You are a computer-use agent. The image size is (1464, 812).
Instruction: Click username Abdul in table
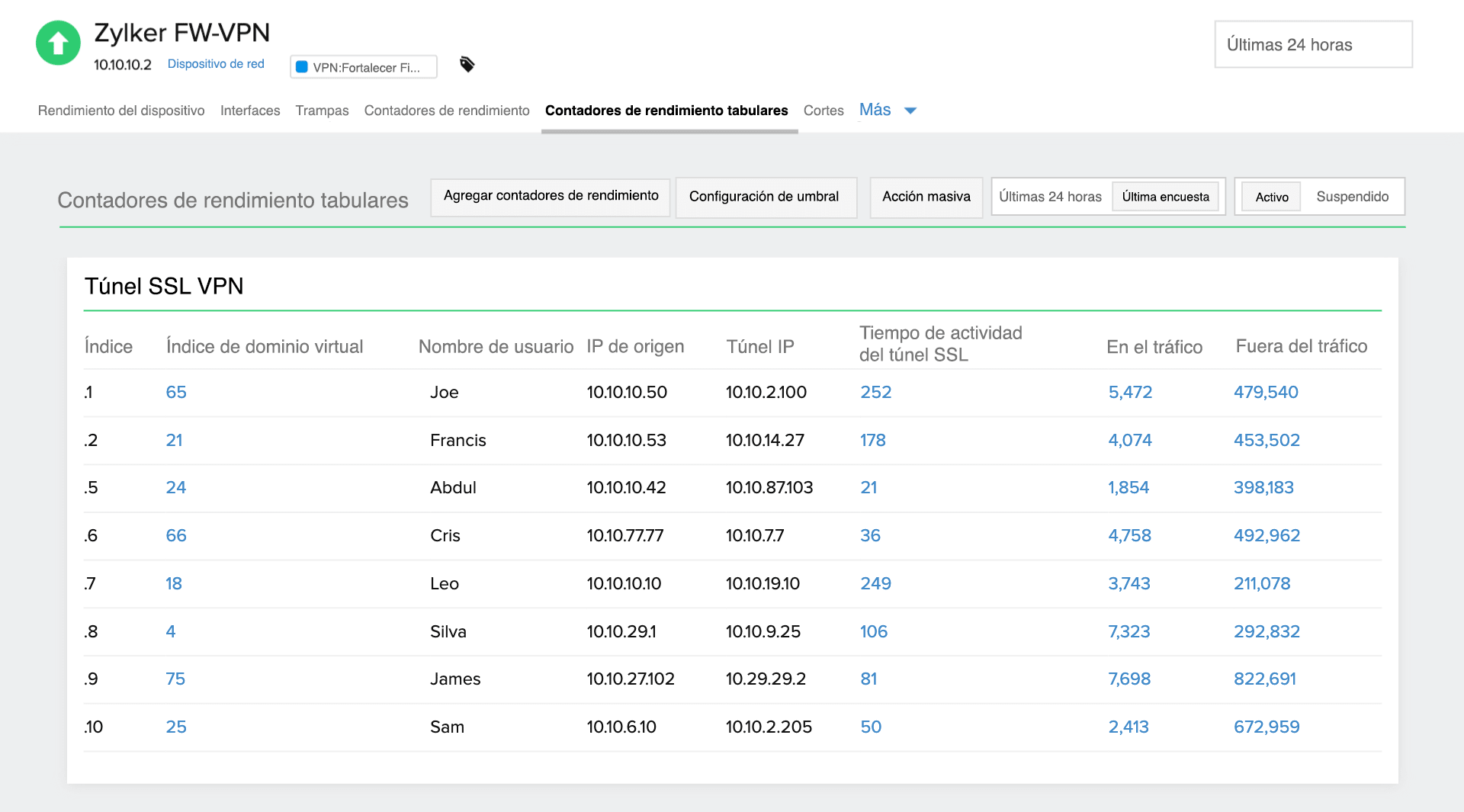click(x=453, y=488)
